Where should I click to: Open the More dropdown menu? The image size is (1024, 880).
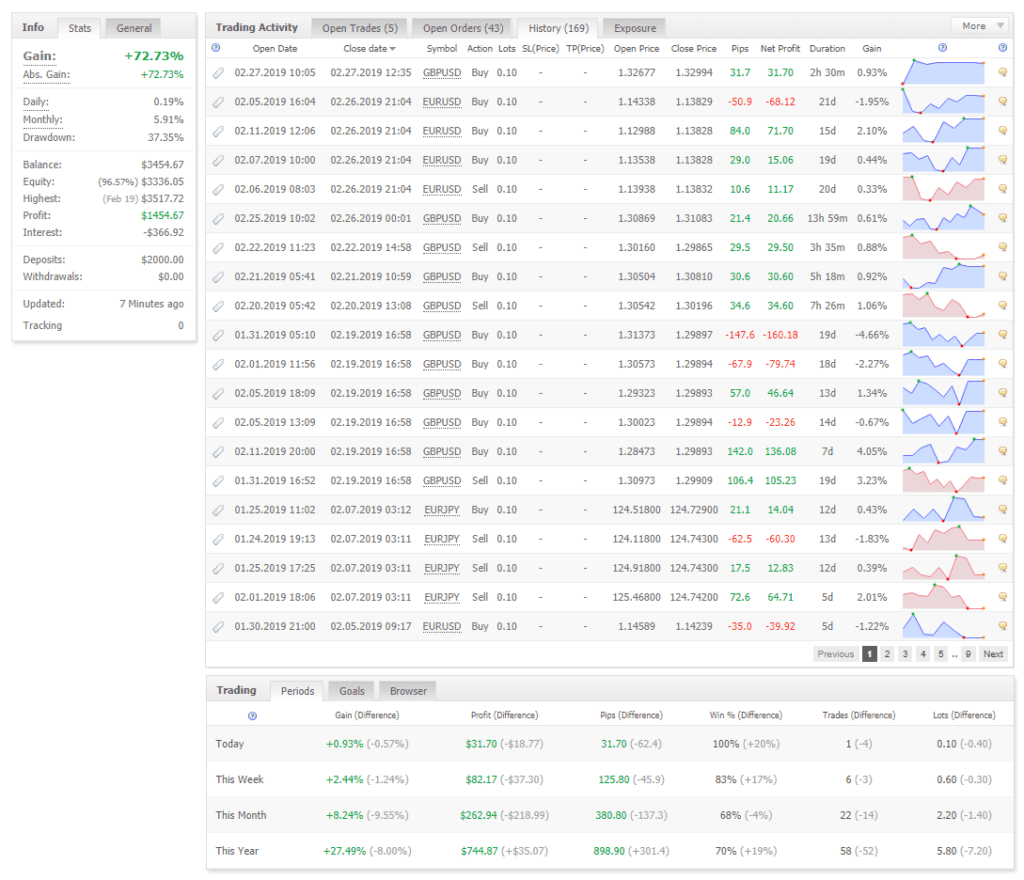(x=978, y=25)
